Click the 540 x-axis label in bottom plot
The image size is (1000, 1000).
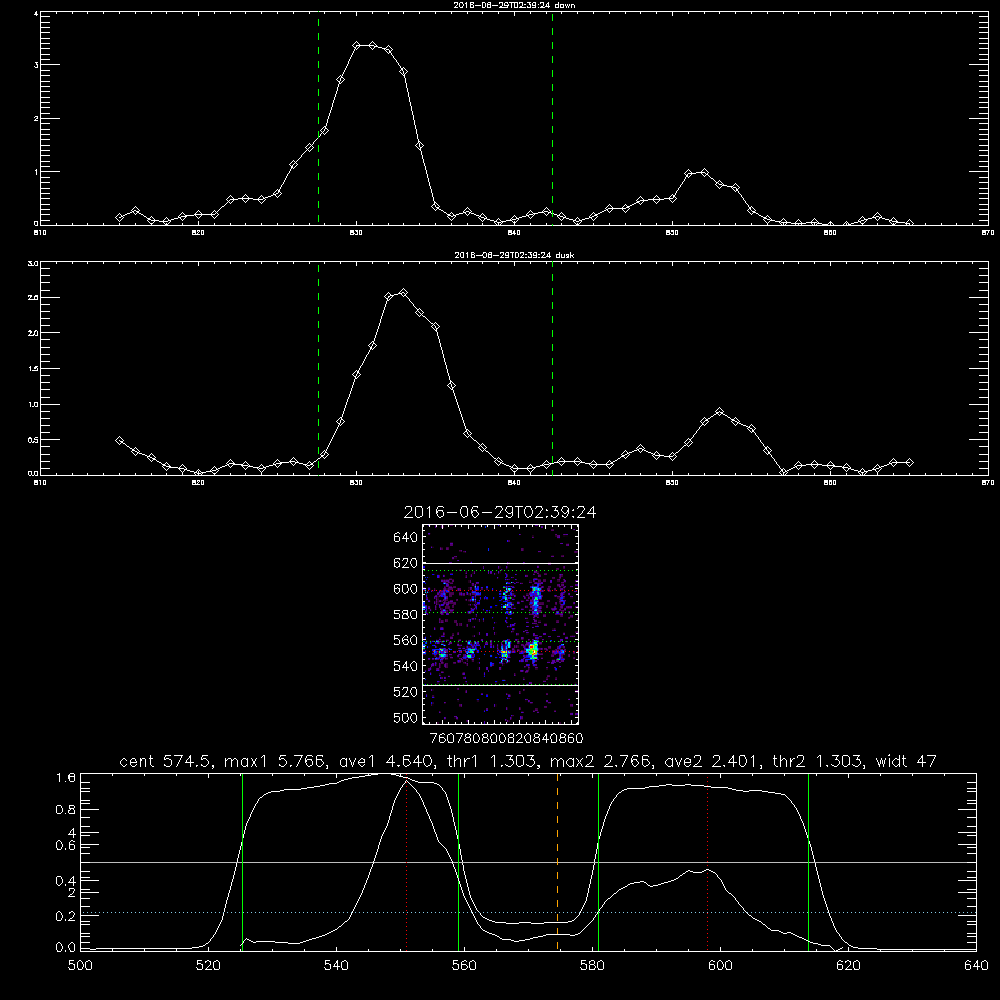pos(336,966)
